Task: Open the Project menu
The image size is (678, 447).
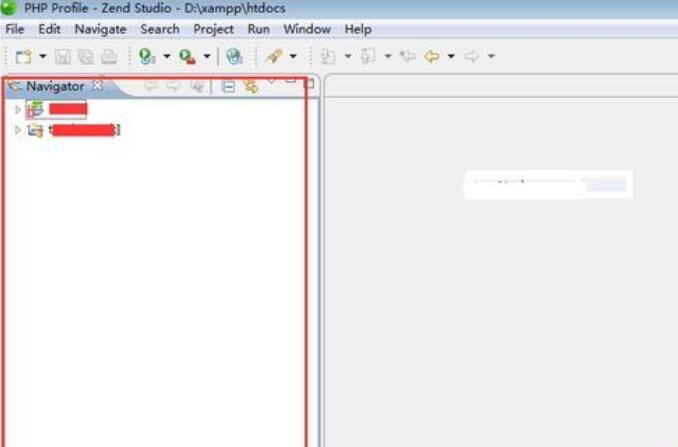Action: click(213, 29)
